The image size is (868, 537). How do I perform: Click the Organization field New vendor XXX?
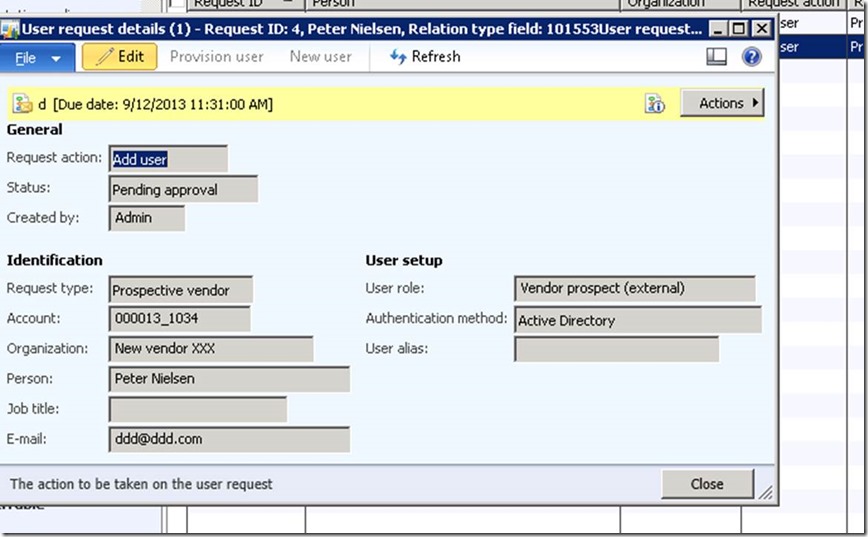[x=210, y=349]
